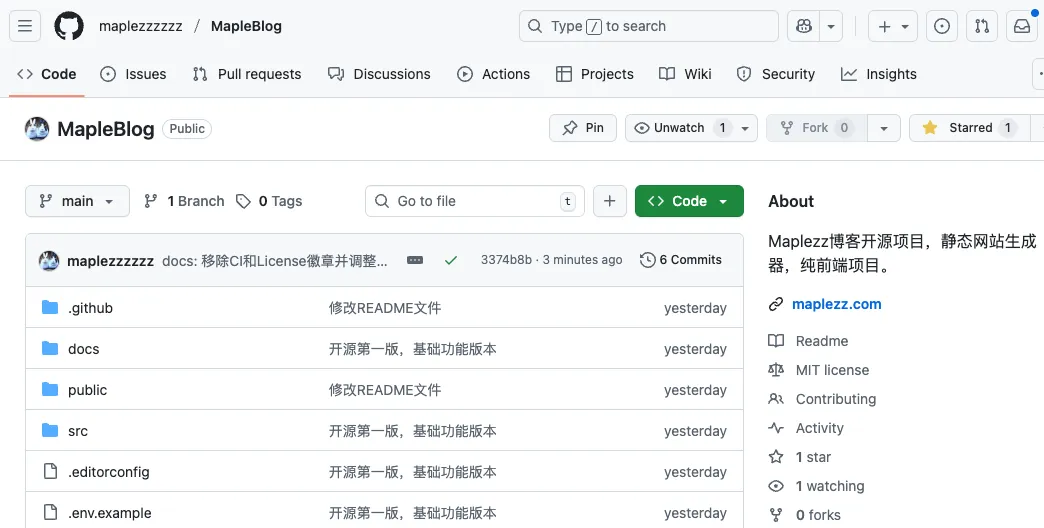Pin the MapleBlog repository
This screenshot has height=528, width=1044.
[x=583, y=128]
